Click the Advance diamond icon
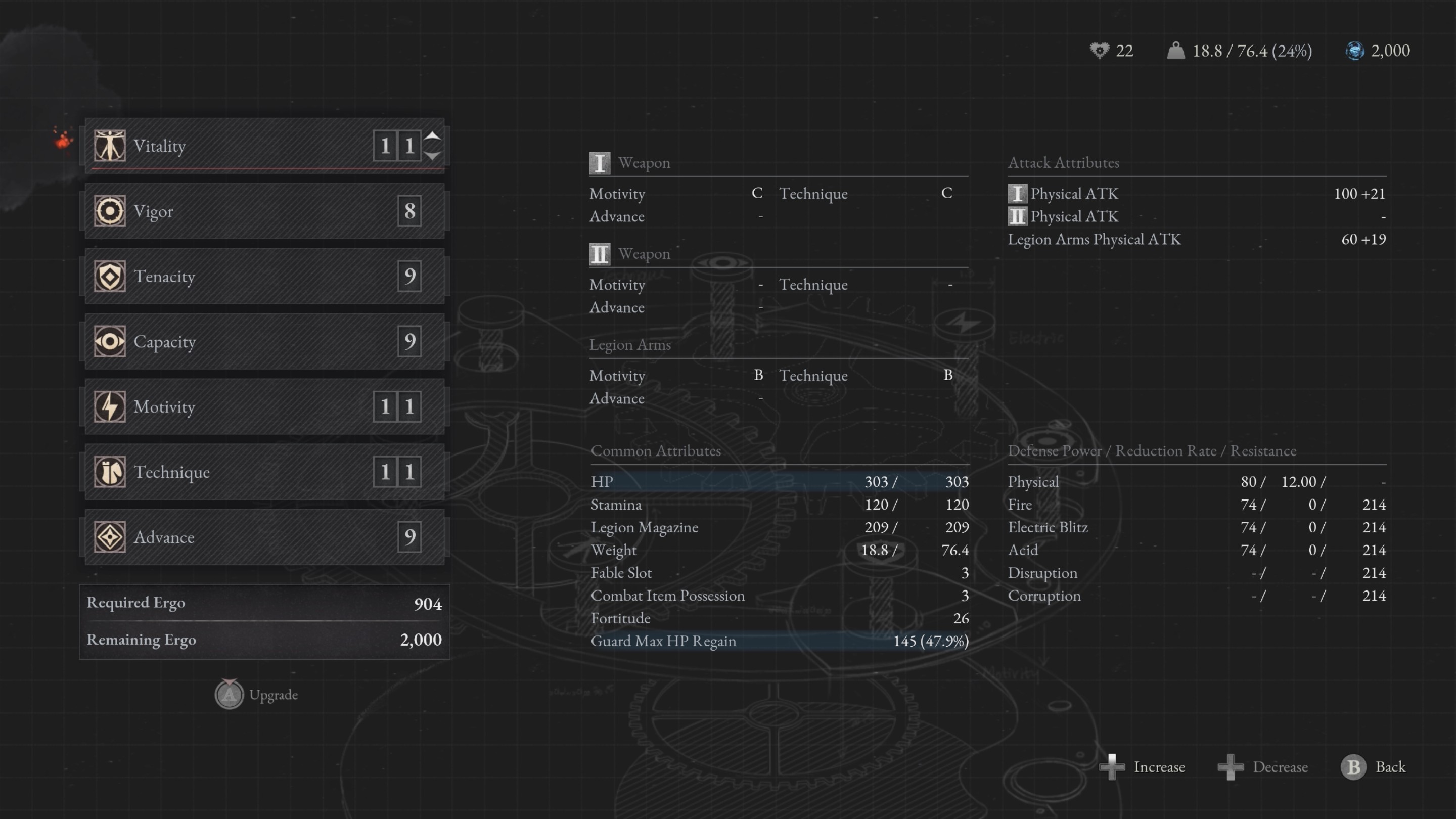The image size is (1456, 819). point(110,537)
